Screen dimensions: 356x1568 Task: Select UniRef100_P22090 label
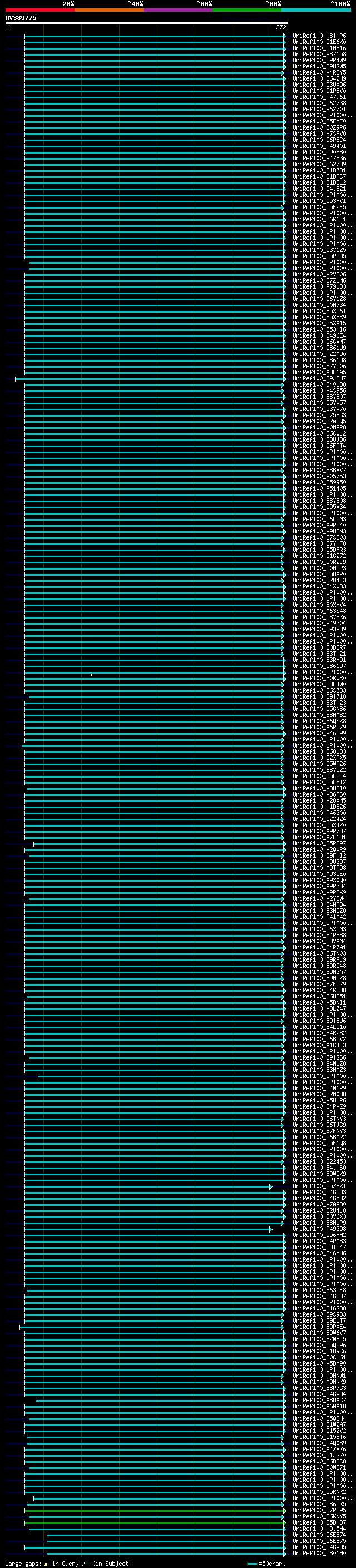pos(319,354)
